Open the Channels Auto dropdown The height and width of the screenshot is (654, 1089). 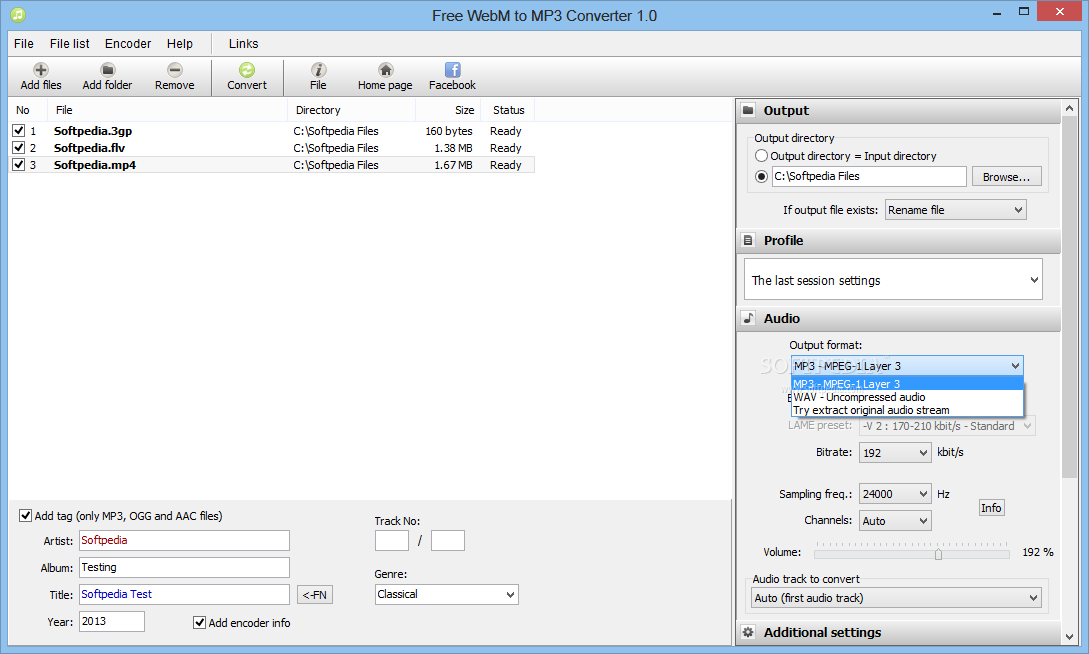[x=895, y=521]
